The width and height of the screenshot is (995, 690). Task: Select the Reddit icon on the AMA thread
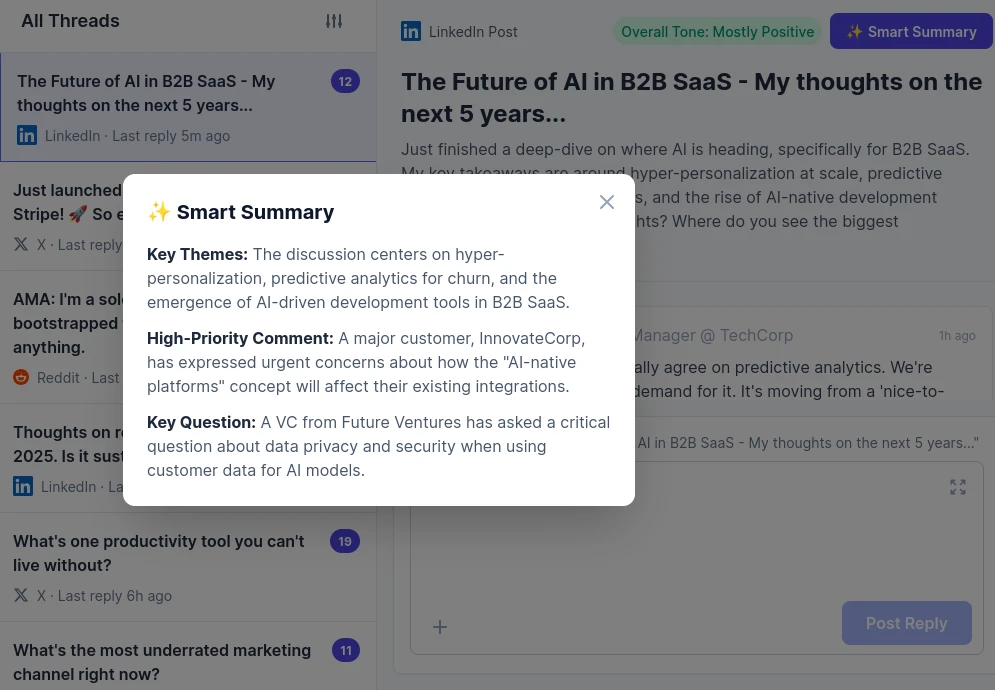point(21,377)
